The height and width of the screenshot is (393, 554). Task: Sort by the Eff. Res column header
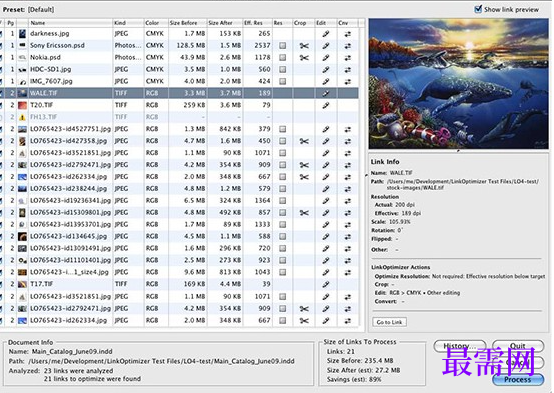(x=257, y=23)
